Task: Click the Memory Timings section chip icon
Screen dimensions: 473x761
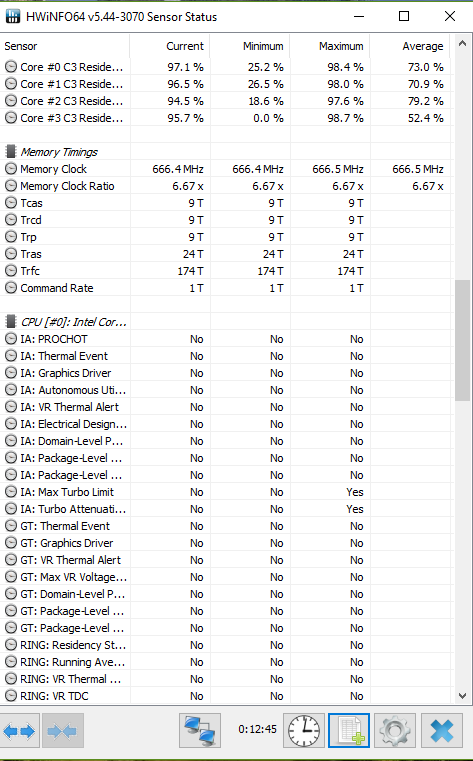Action: pos(10,152)
